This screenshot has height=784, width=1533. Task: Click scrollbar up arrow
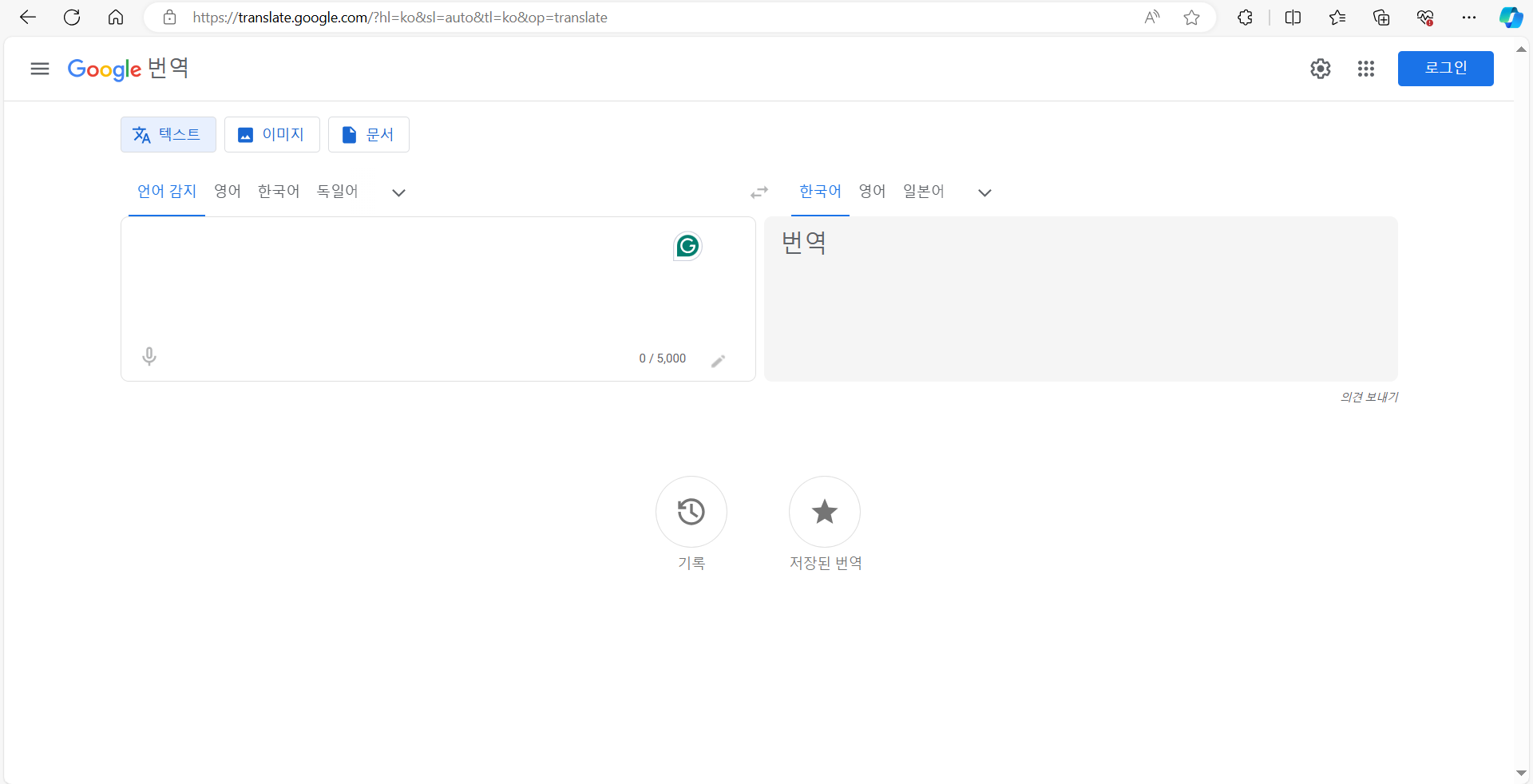pos(1522,49)
